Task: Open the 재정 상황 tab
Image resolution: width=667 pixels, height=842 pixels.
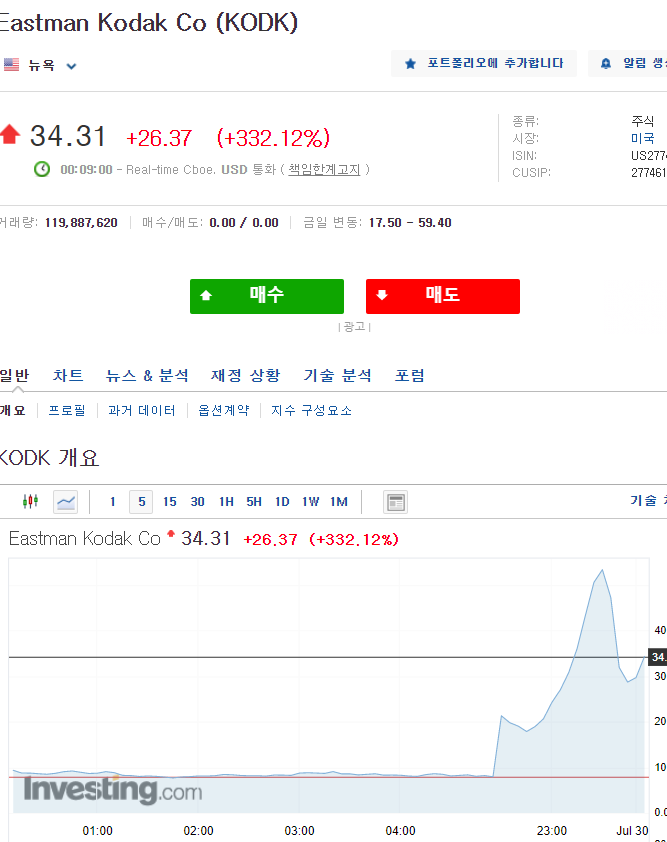Action: 245,375
